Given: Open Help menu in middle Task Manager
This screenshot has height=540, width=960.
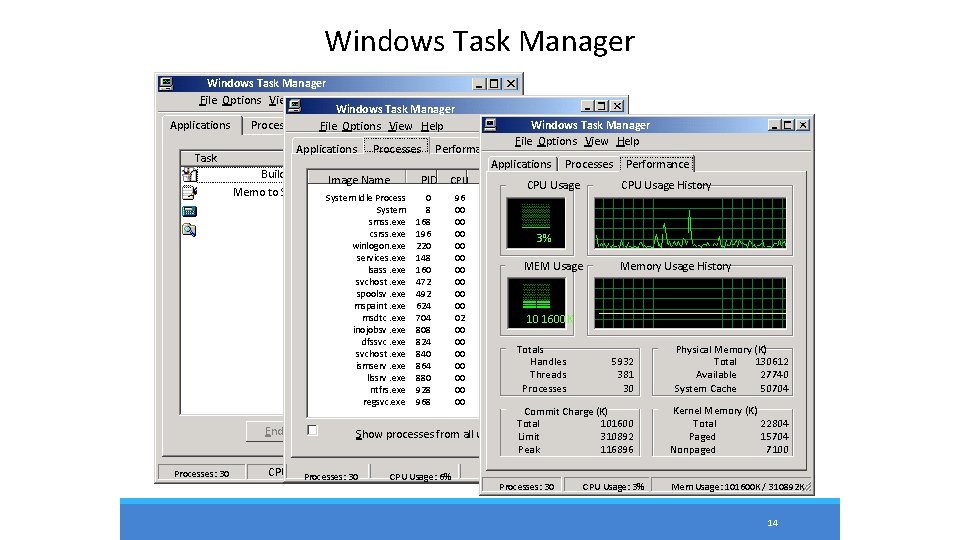Looking at the screenshot, I should click(432, 126).
